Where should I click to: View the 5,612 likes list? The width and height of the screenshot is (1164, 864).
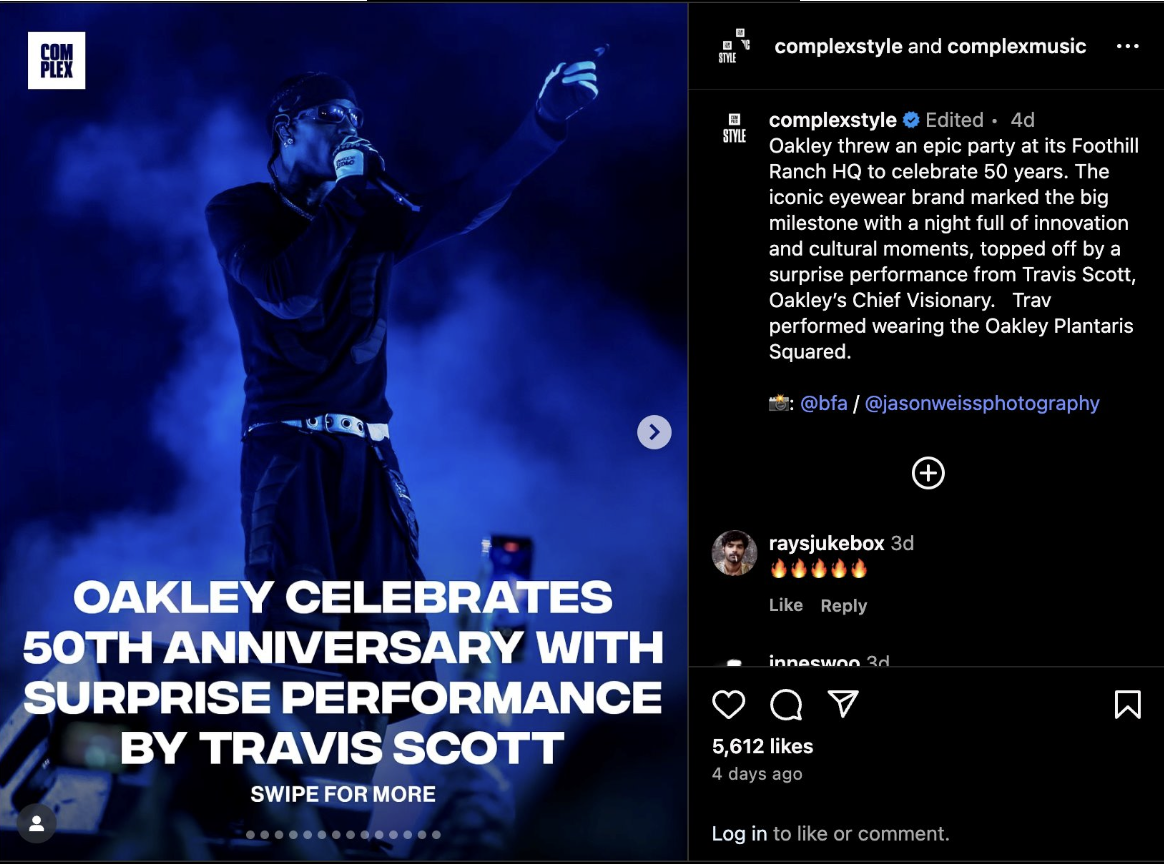(x=762, y=746)
